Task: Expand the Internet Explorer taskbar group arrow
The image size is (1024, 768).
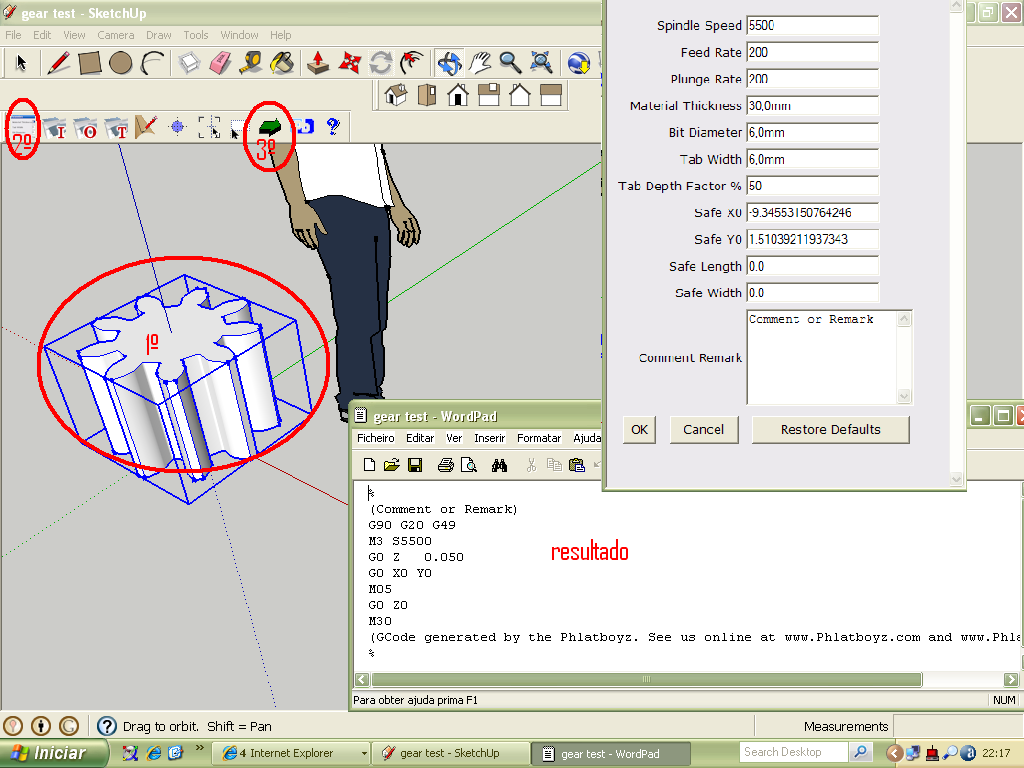Action: click(x=364, y=754)
